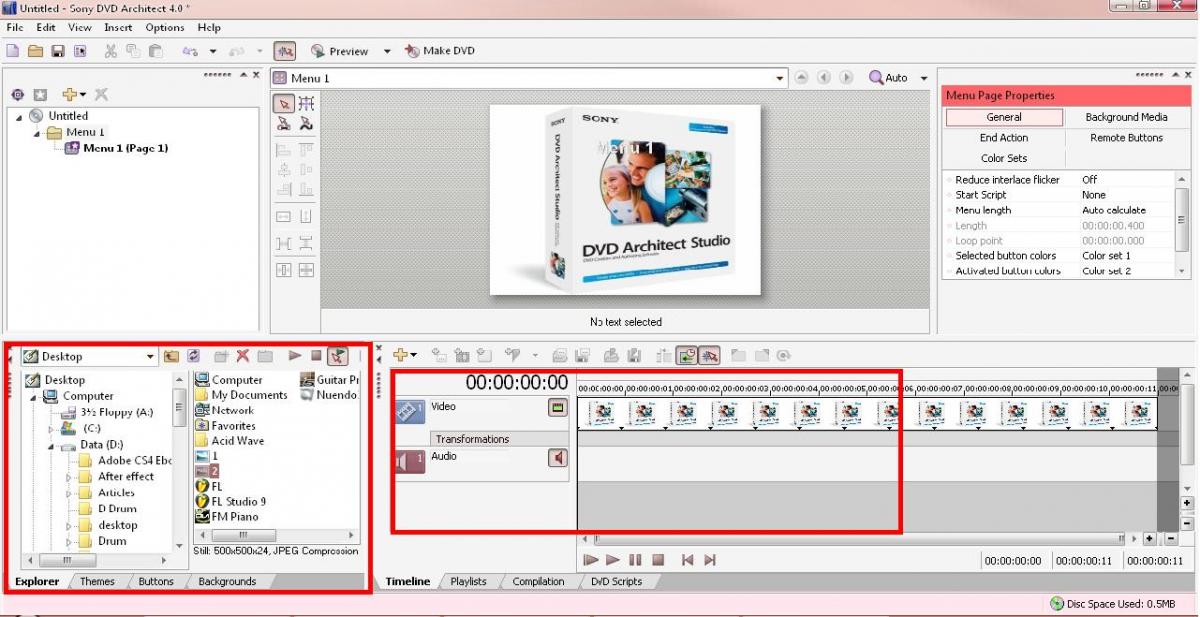
Task: Click the Preview button in the main toolbar
Action: pos(340,51)
